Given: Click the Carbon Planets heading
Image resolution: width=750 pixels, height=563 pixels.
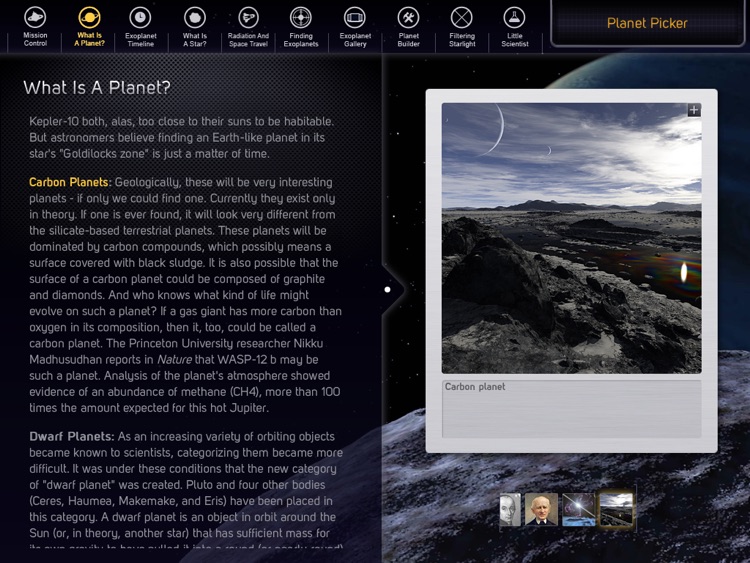Looking at the screenshot, I should [x=70, y=182].
